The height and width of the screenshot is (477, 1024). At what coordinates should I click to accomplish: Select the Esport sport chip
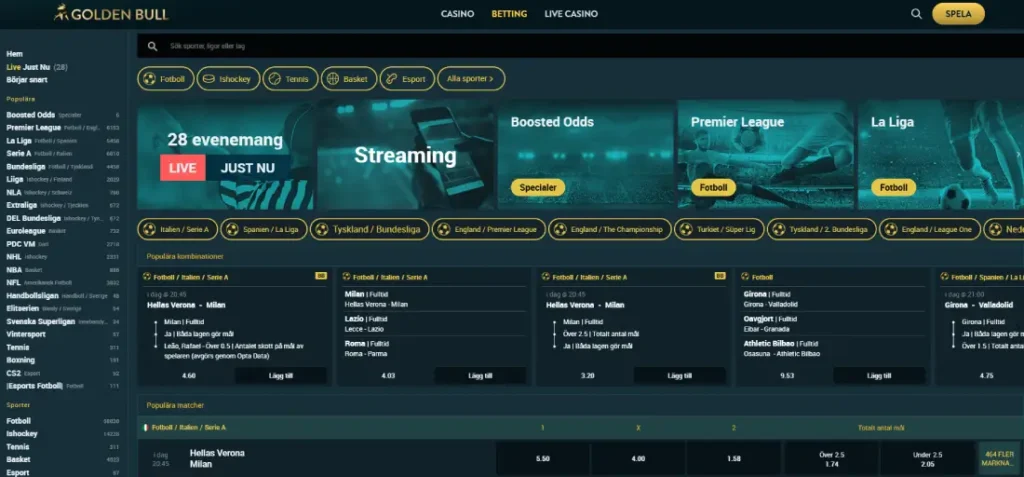[x=406, y=78]
